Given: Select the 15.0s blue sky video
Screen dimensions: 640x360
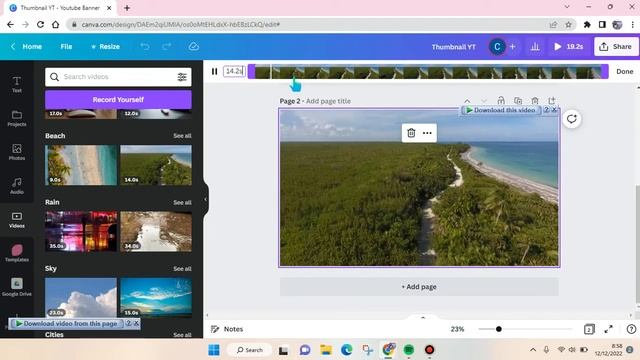Looking at the screenshot, I should (x=156, y=298).
